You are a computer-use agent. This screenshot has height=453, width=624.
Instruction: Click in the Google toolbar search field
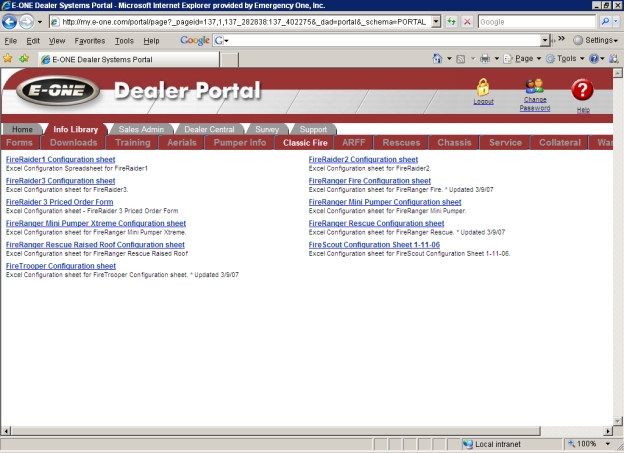382,40
